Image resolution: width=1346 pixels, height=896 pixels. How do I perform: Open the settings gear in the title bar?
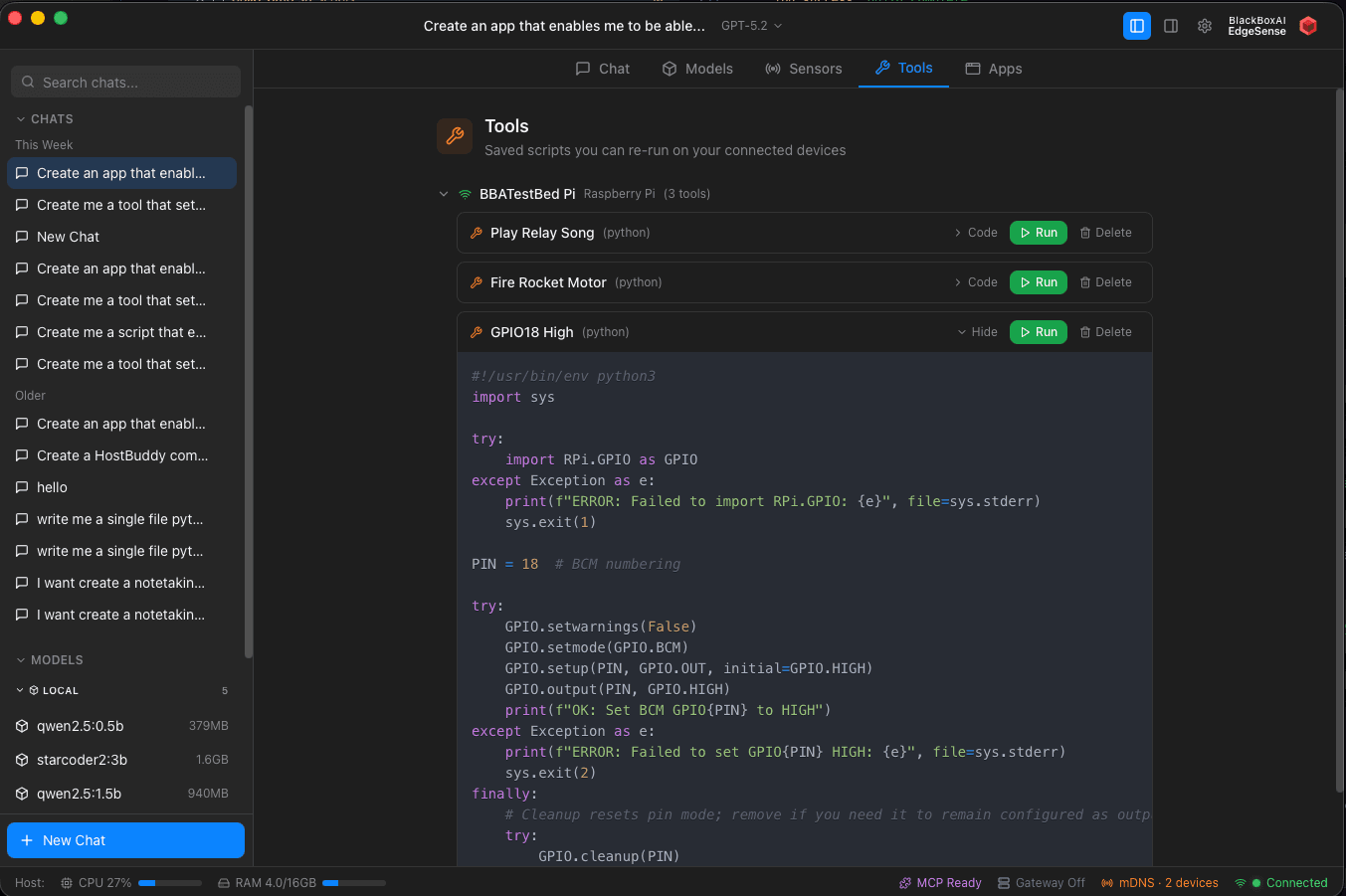tap(1204, 26)
